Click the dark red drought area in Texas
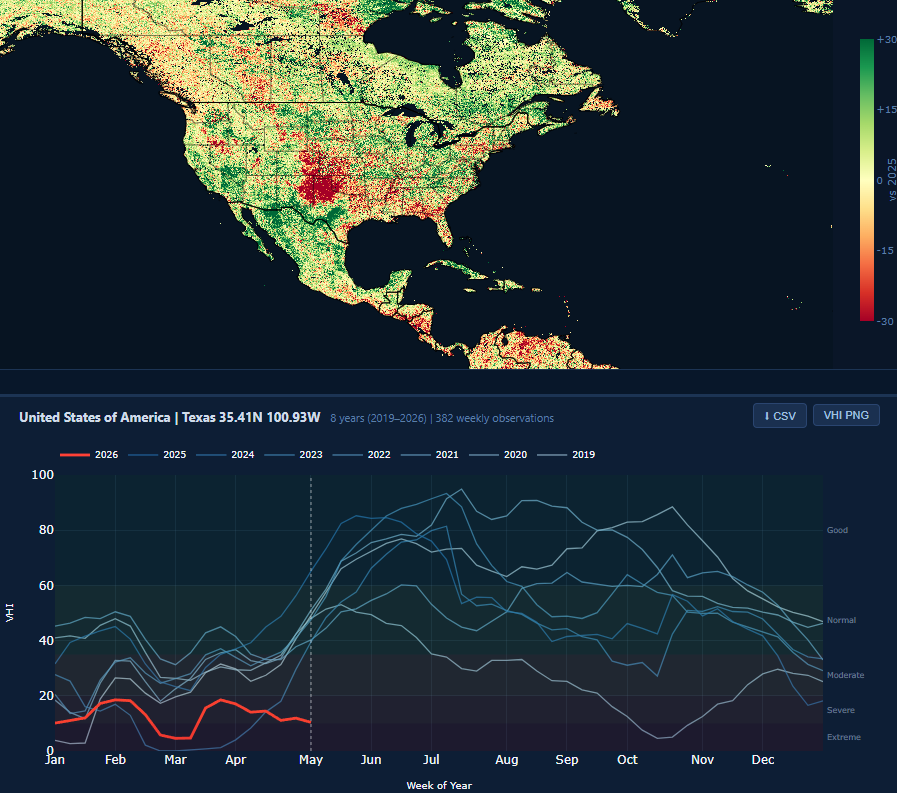Screen dimensions: 897x793 pos(319,186)
